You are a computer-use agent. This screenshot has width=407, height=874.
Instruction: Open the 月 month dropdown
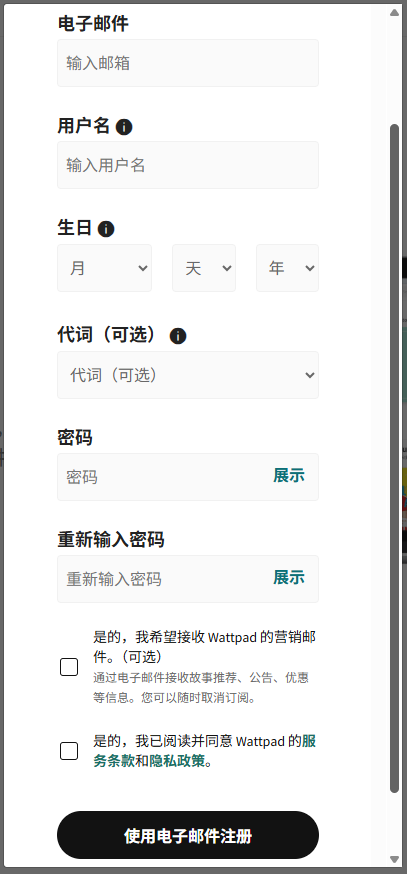click(x=104, y=268)
